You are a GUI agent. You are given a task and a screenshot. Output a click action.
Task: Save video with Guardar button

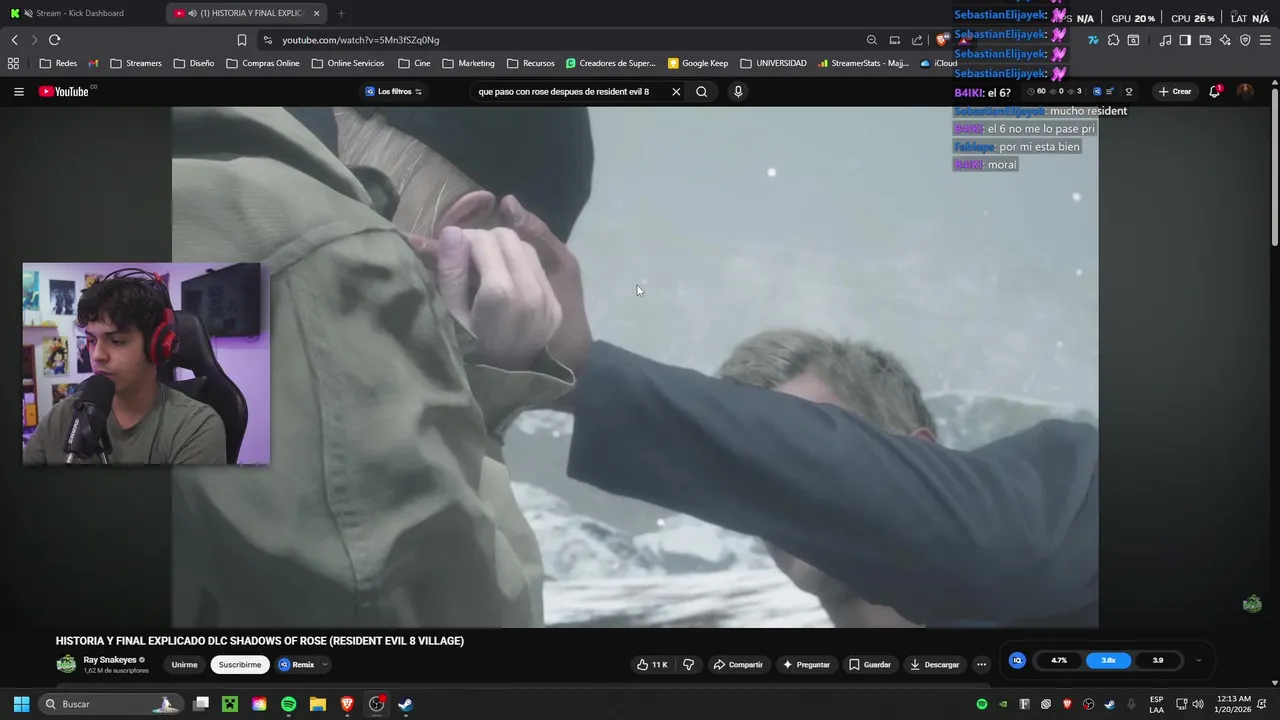(x=869, y=664)
